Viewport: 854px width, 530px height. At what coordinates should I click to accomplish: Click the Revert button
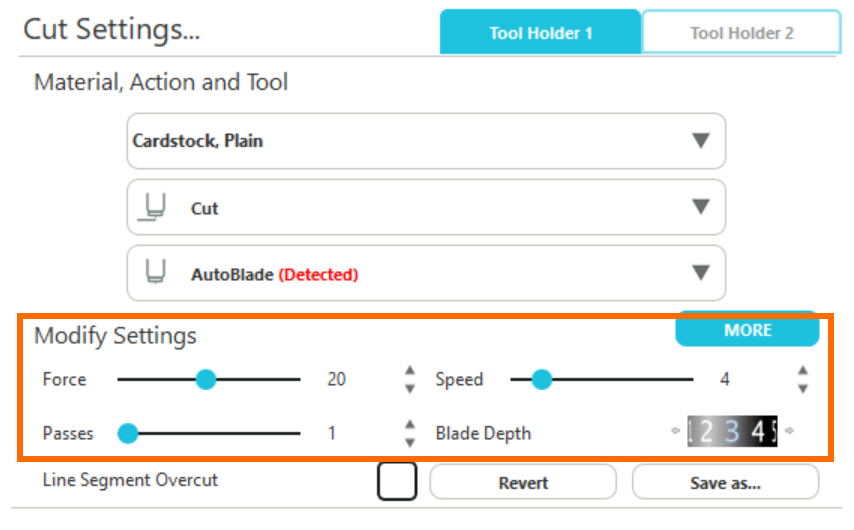523,483
